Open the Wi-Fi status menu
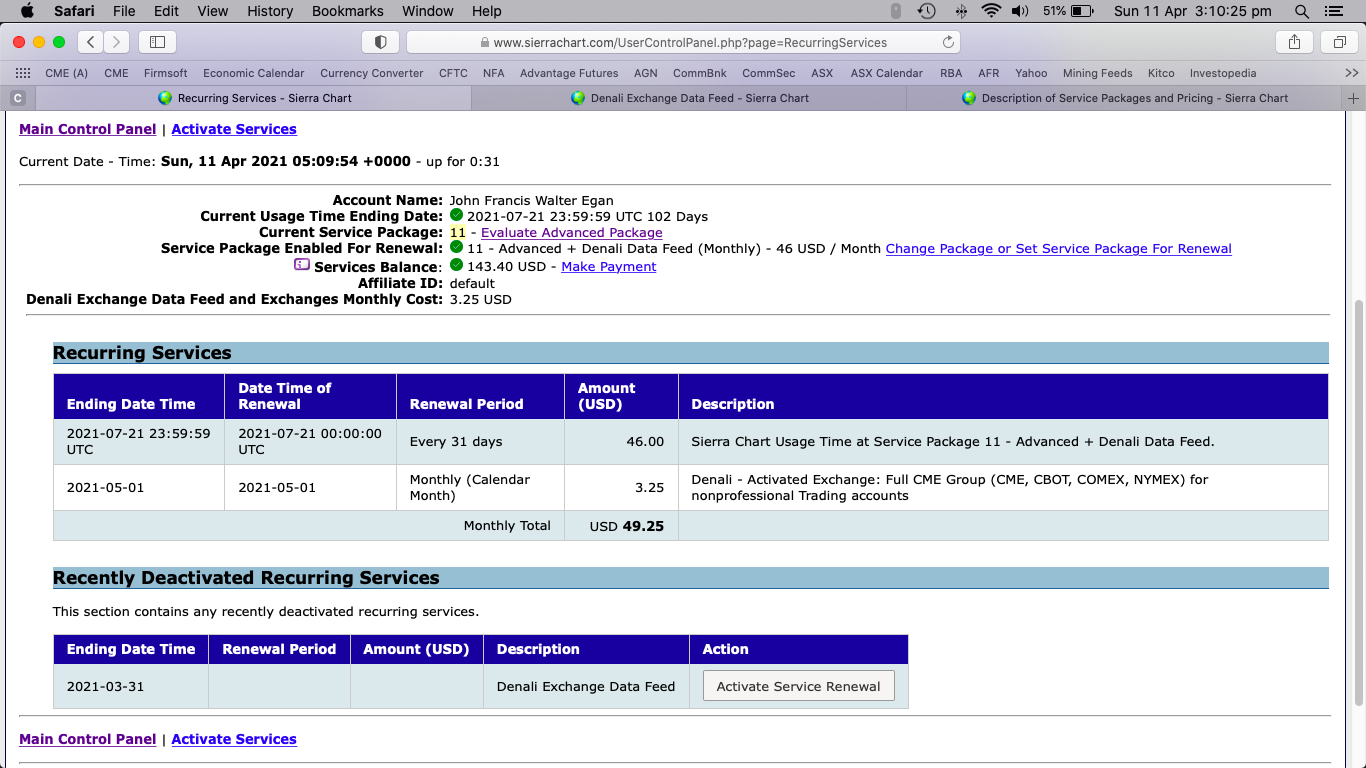 (x=991, y=11)
